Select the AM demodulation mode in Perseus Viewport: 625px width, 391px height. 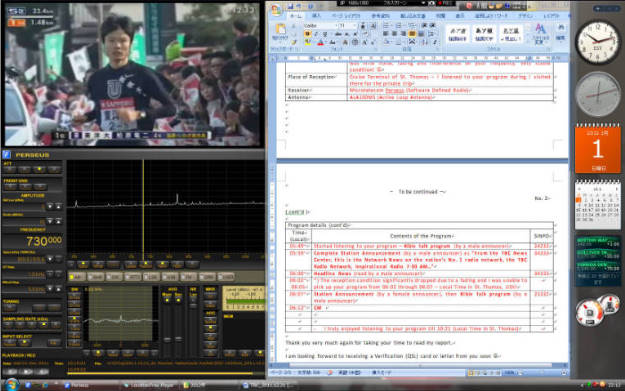77,276
